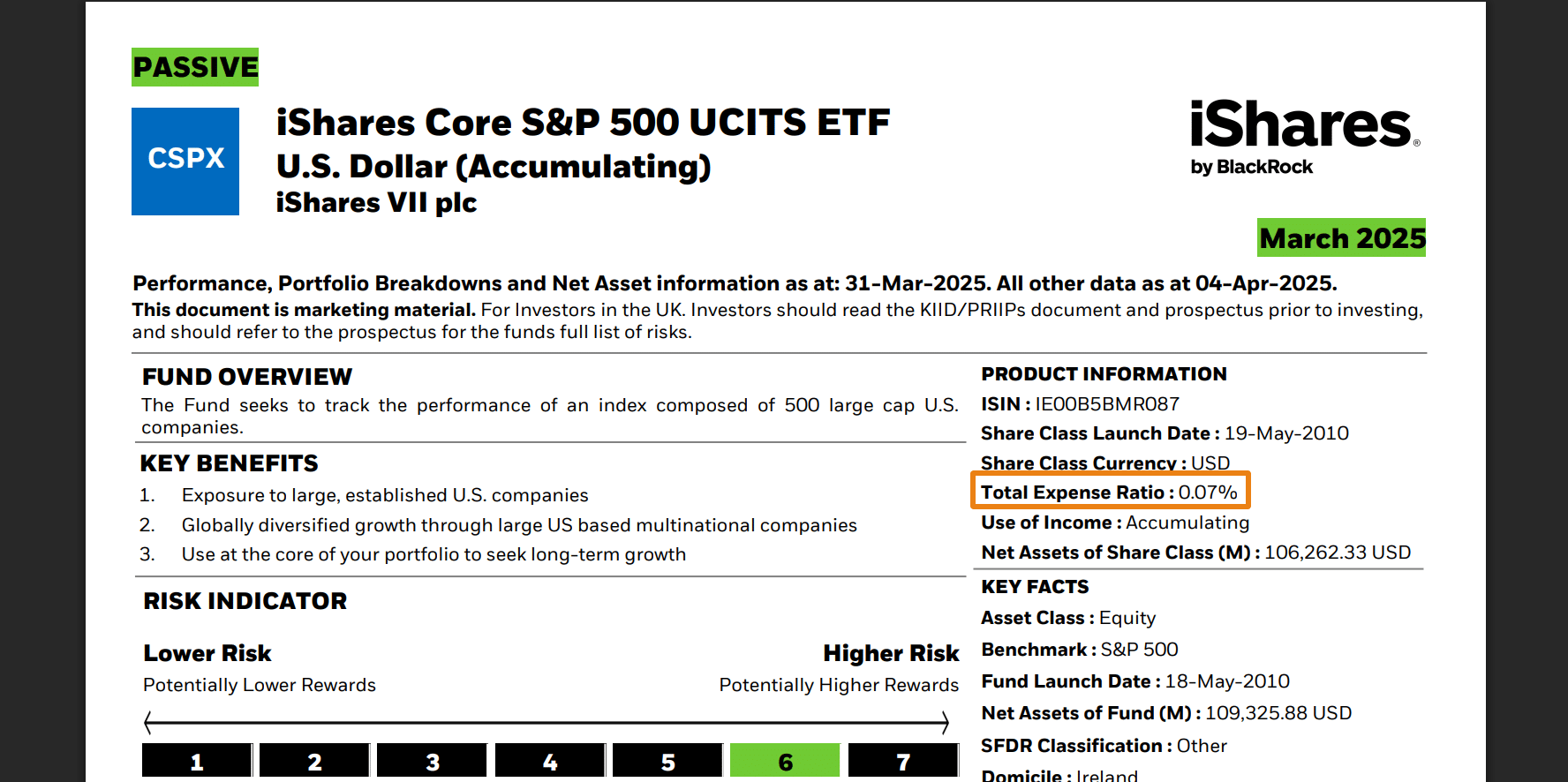Click the iShares by BlackRock logo
The image size is (1568, 782).
[1304, 138]
